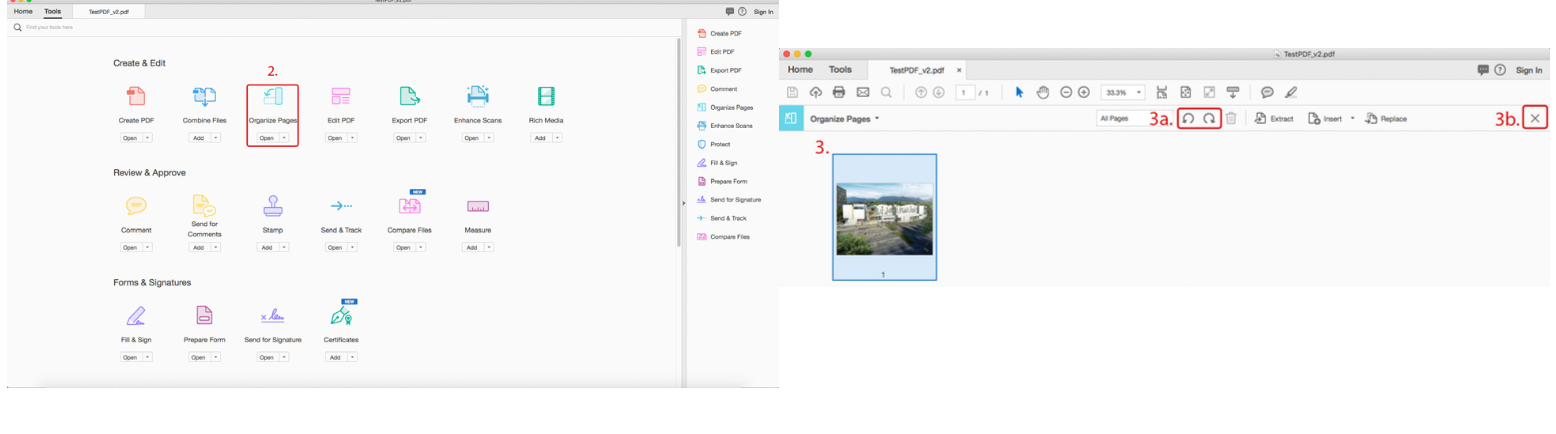1556x434 pixels.
Task: Click the Create PDF tool icon in Tools grid
Action: tap(136, 97)
